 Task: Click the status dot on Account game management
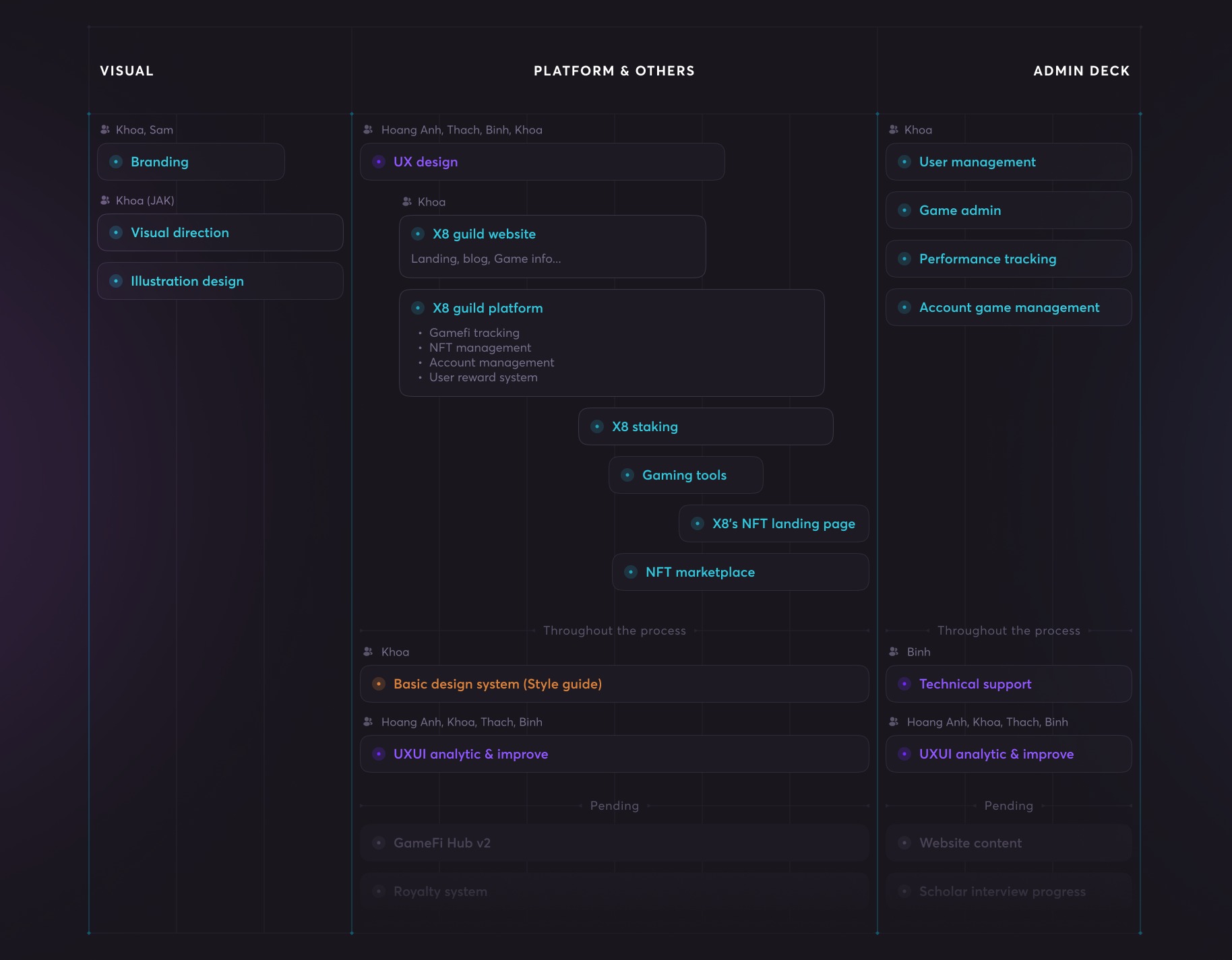(904, 307)
